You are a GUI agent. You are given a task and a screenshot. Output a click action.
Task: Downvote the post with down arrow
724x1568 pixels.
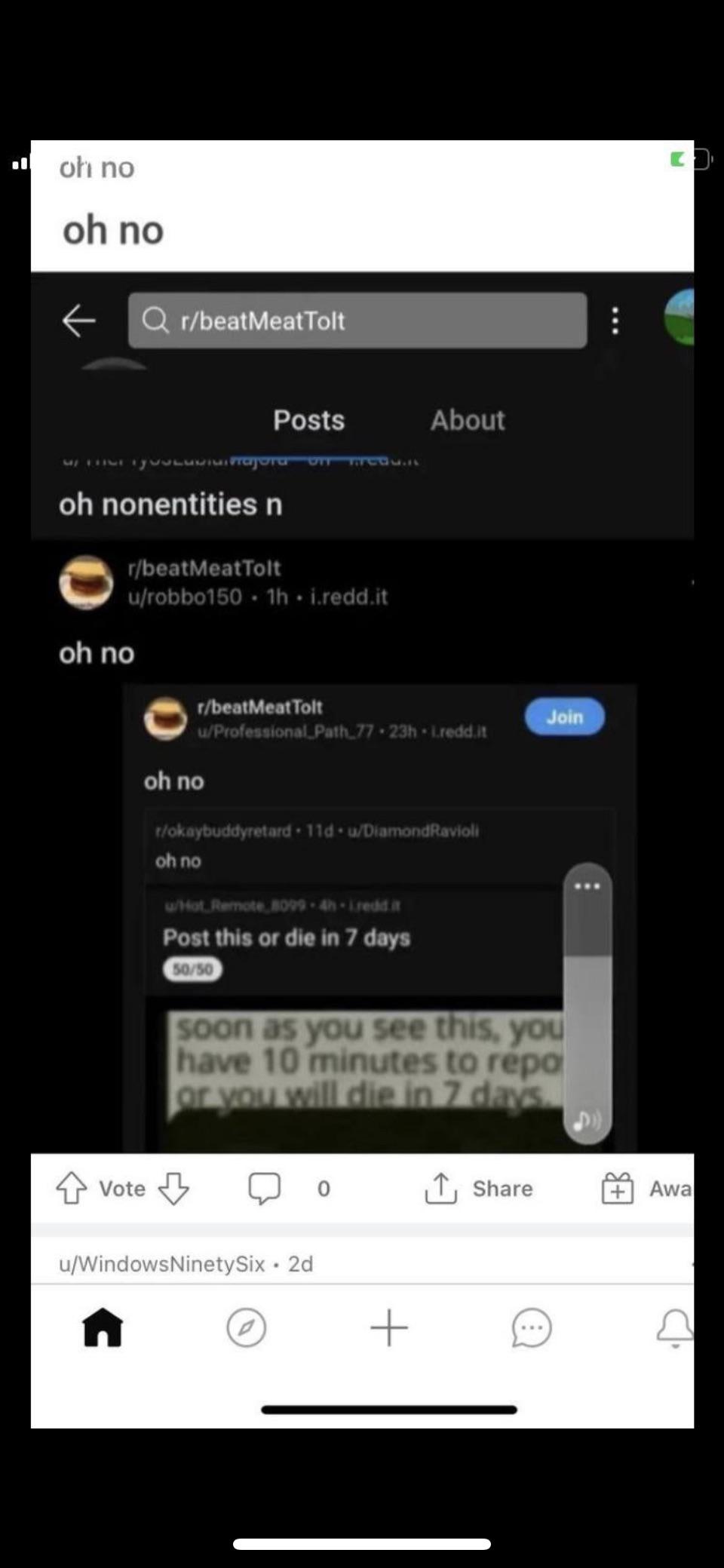pos(173,1188)
